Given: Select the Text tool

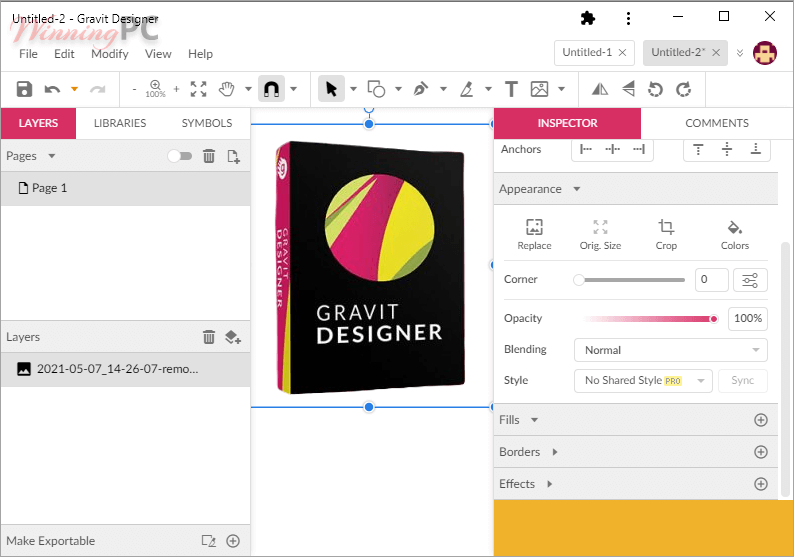Looking at the screenshot, I should click(x=511, y=89).
